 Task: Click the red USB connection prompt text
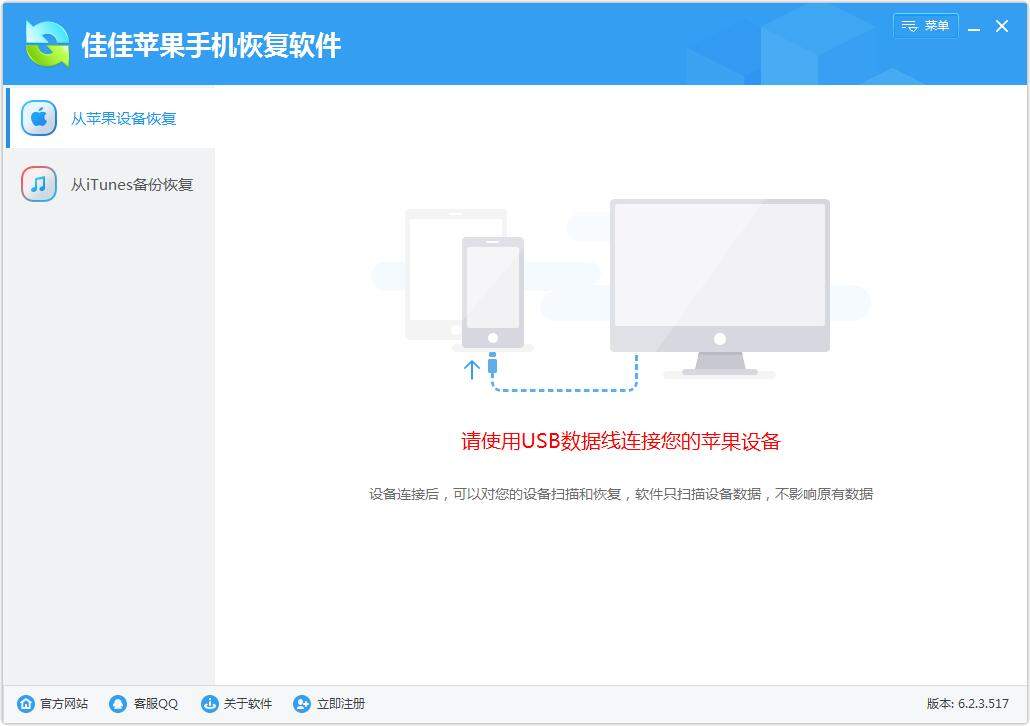(621, 440)
